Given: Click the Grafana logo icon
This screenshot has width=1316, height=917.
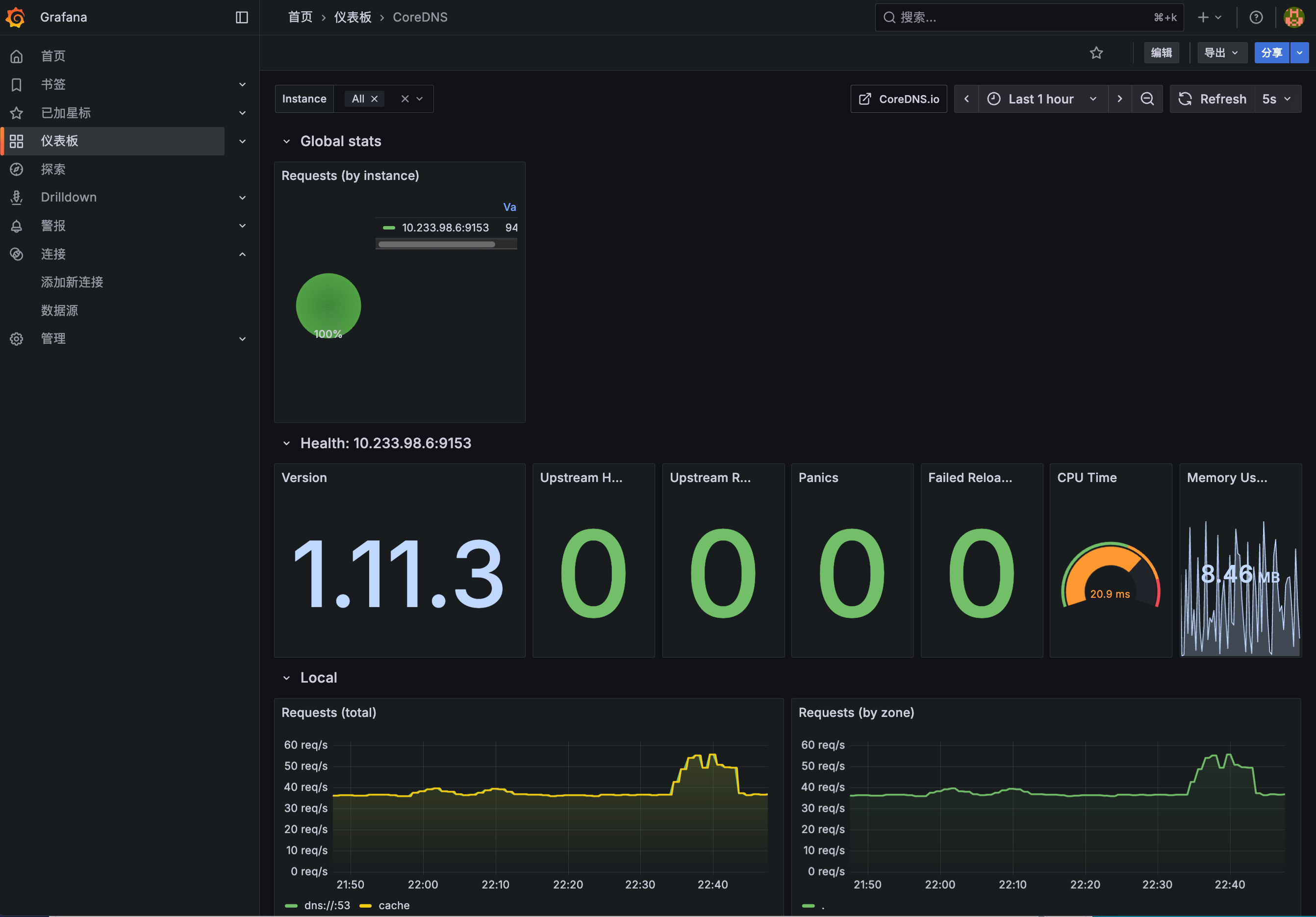Looking at the screenshot, I should pos(16,17).
